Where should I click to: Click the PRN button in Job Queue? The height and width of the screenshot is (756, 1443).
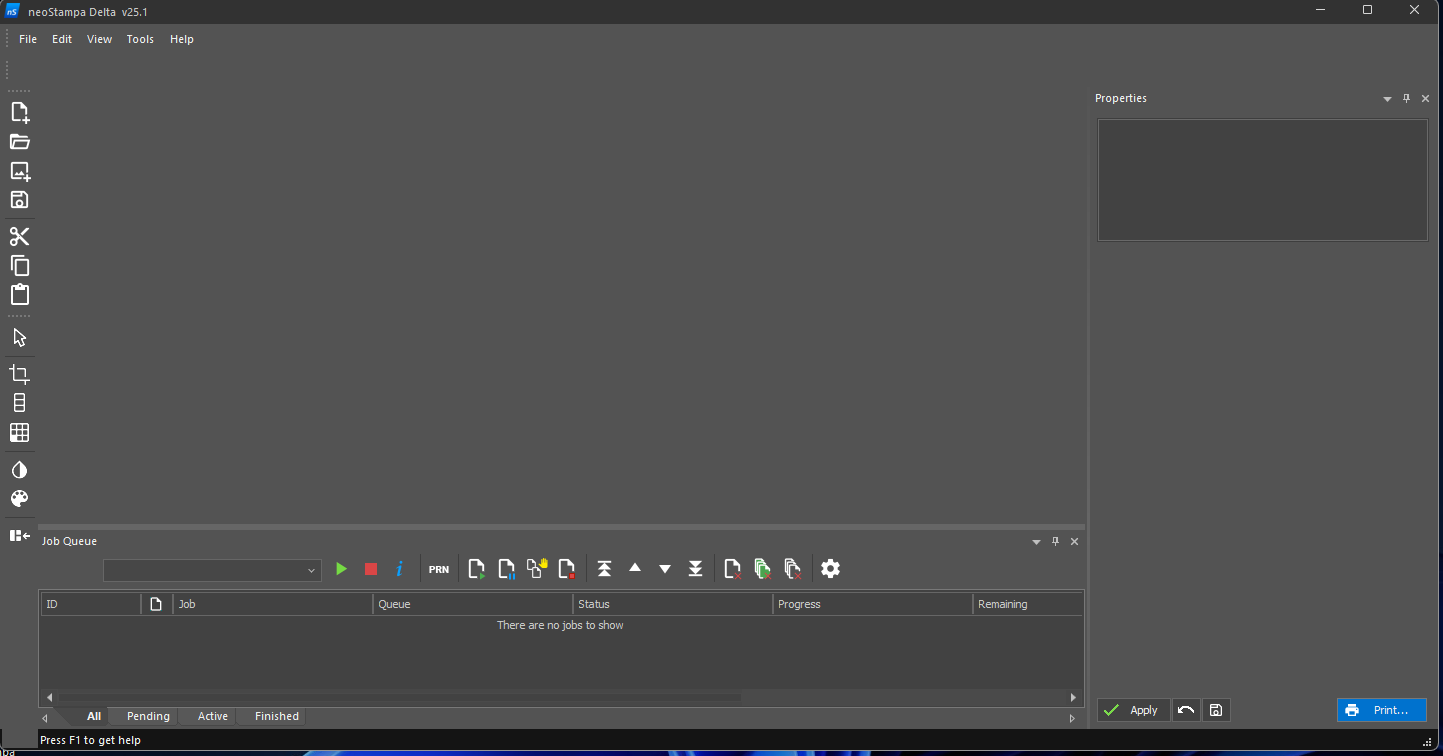pos(439,569)
